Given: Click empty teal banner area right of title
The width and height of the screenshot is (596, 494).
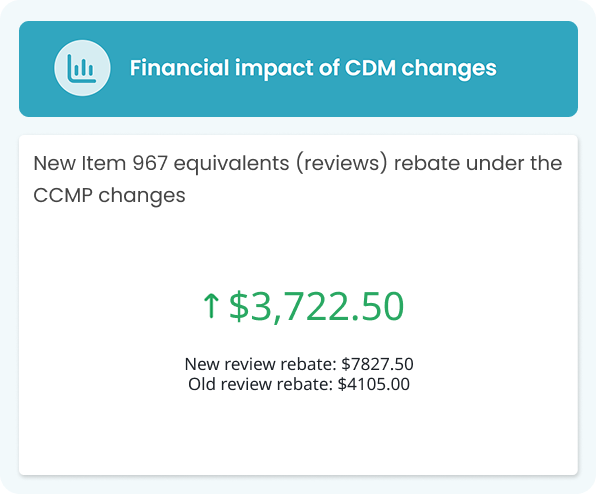Looking at the screenshot, I should pos(536,69).
